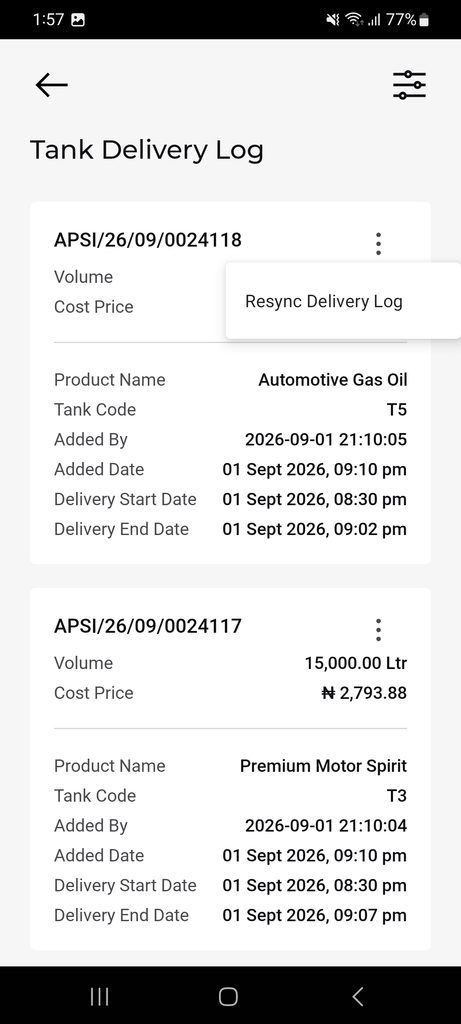
Task: Open delivery record APSI/26/09/0024117
Action: tap(148, 626)
